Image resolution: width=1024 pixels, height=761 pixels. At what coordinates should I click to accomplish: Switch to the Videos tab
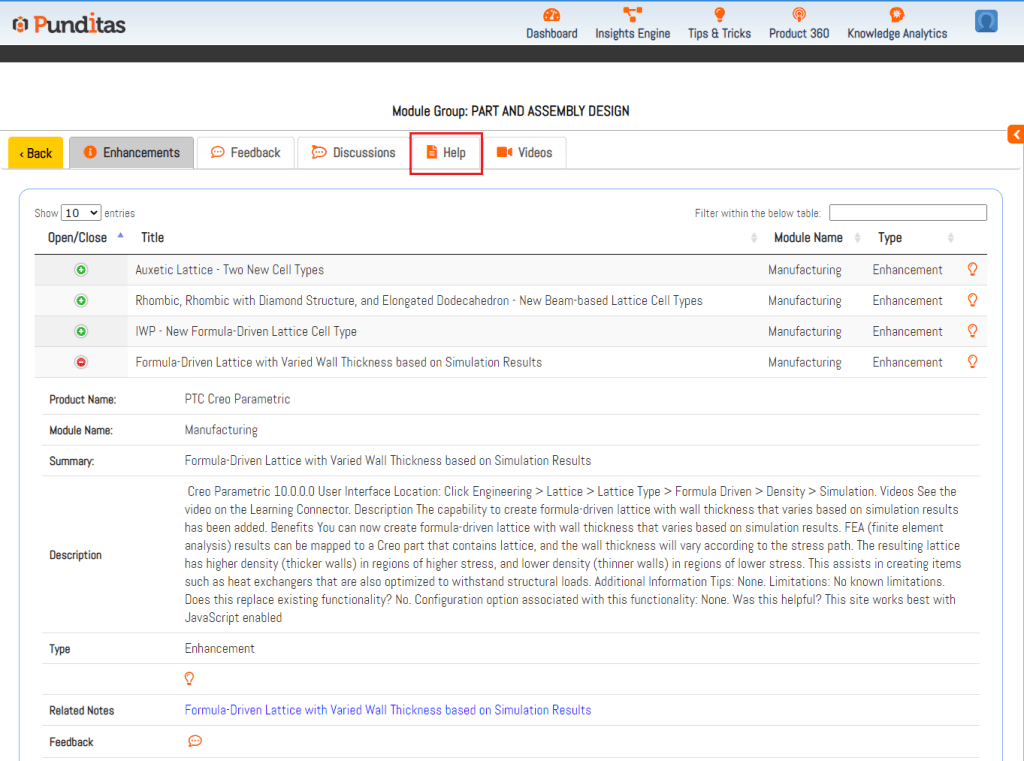tap(524, 153)
